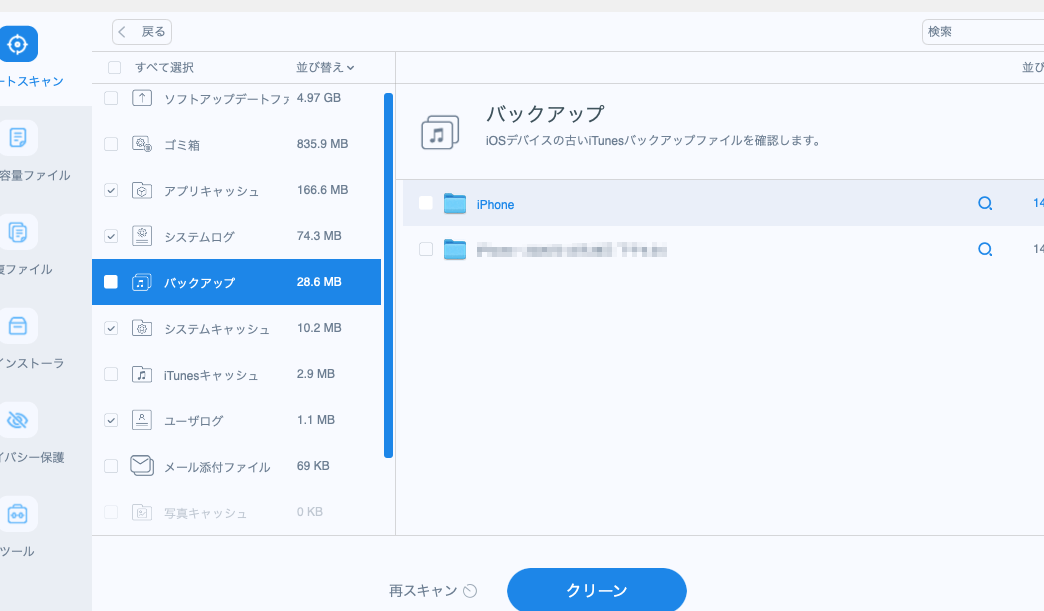1044x611 pixels.
Task: Click the iPhone backup name
Action: click(495, 204)
